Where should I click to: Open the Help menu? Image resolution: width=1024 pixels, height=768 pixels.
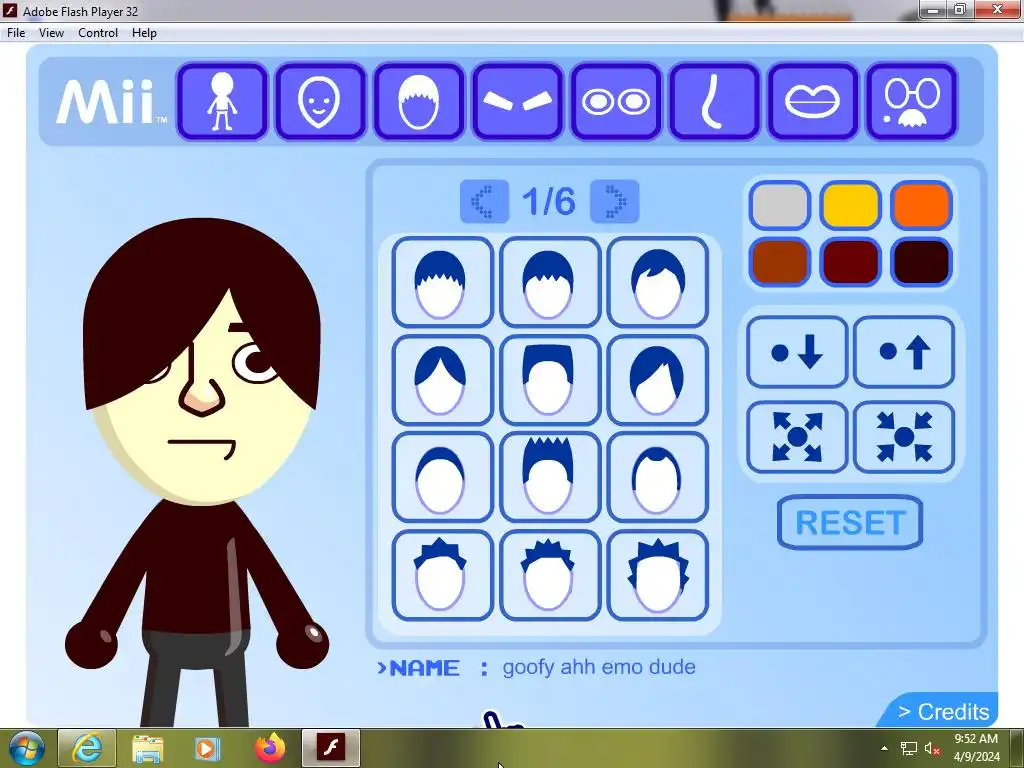[144, 33]
